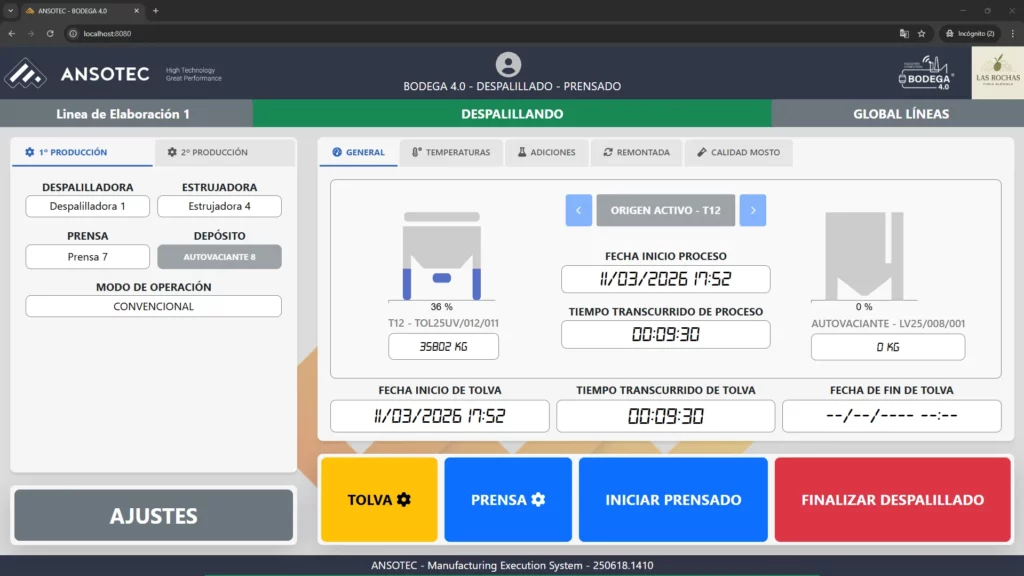Click the Tiempo Transcurrido de Tolva field
The width and height of the screenshot is (1024, 576).
click(665, 416)
